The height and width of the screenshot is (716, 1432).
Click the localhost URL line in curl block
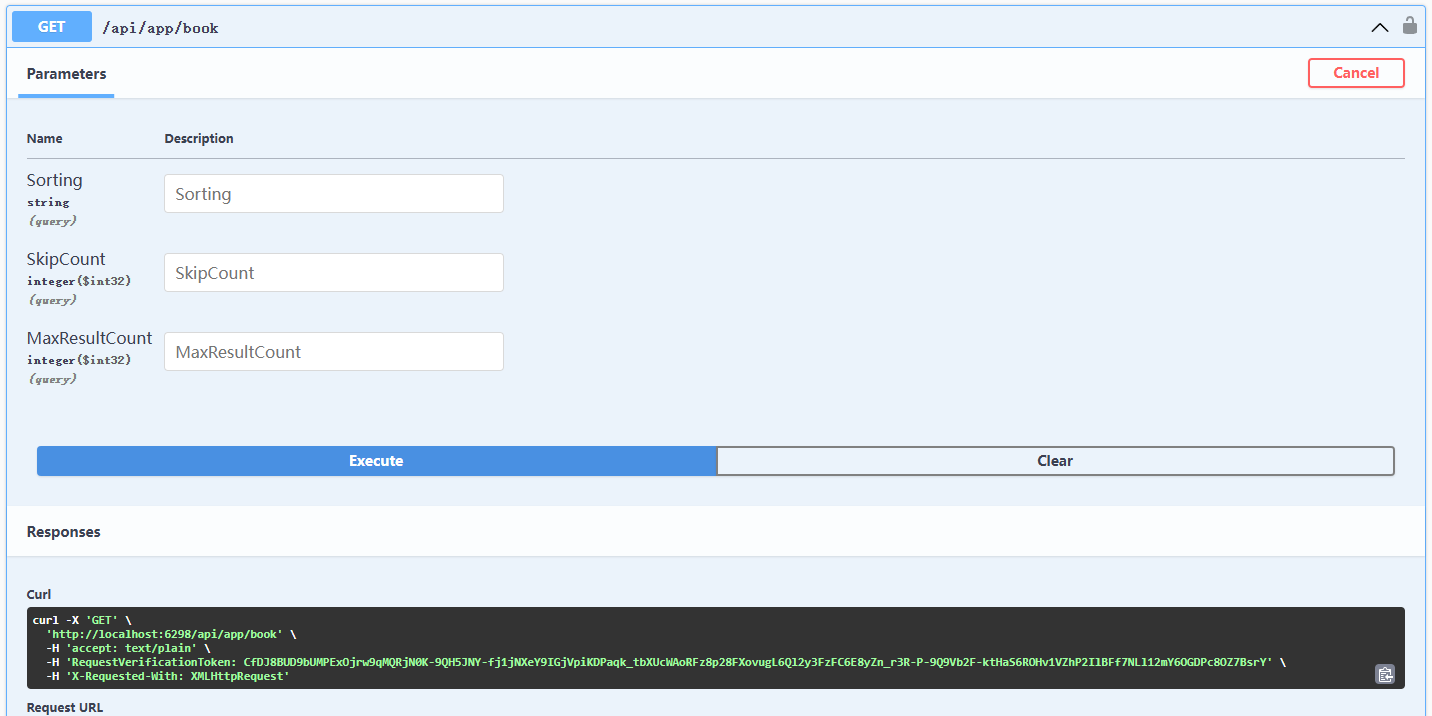point(165,634)
